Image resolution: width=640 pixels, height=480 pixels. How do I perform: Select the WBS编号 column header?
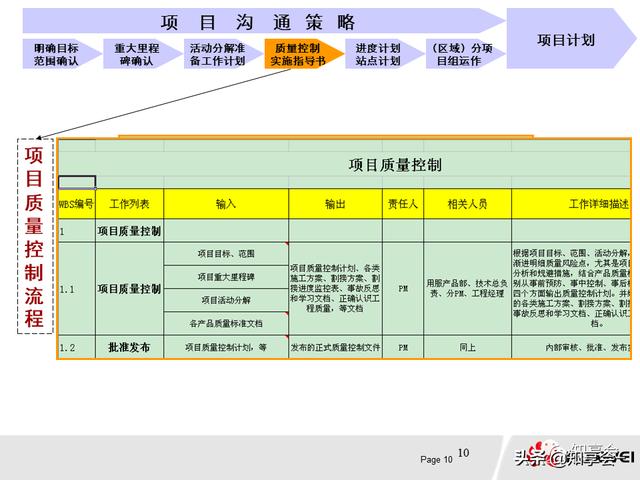(76, 204)
